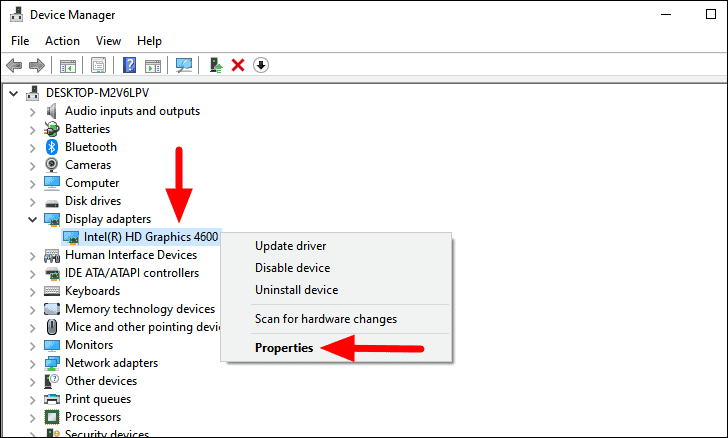The height and width of the screenshot is (438, 728).
Task: Collapse the Display adapters chevron
Action: [32, 220]
